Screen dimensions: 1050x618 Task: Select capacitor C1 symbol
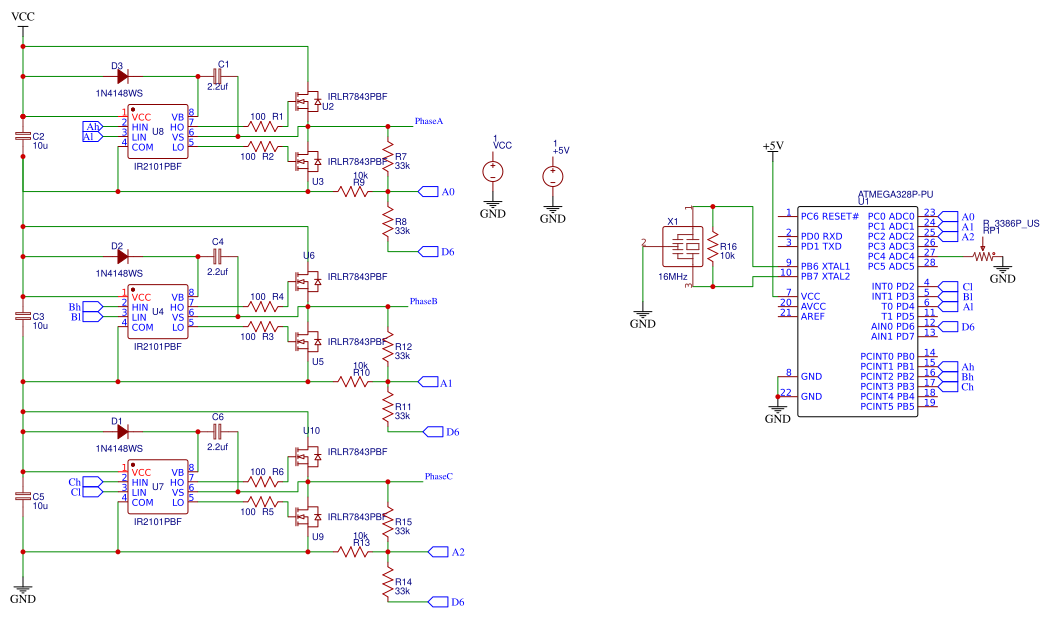[x=218, y=76]
